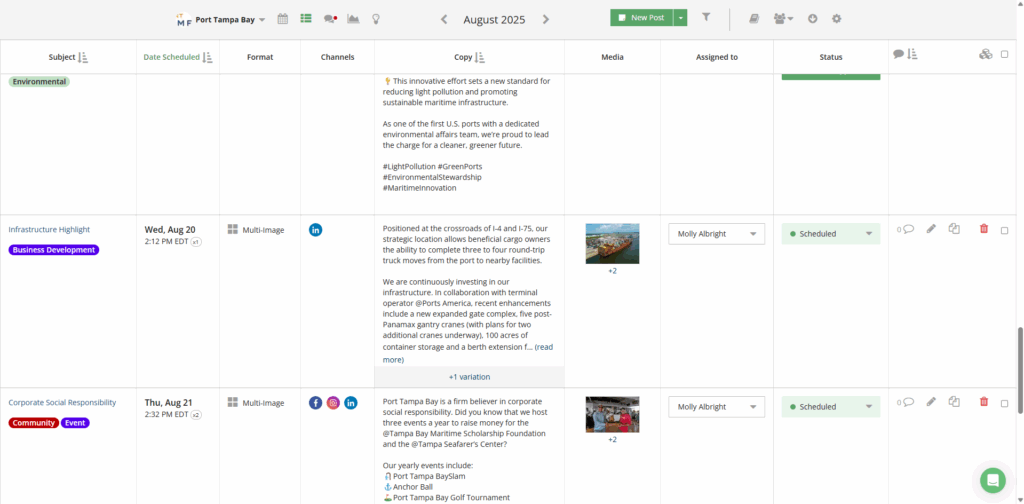Open comments on the Corporate Social Responsibility post
The width and height of the screenshot is (1024, 504).
tap(906, 403)
